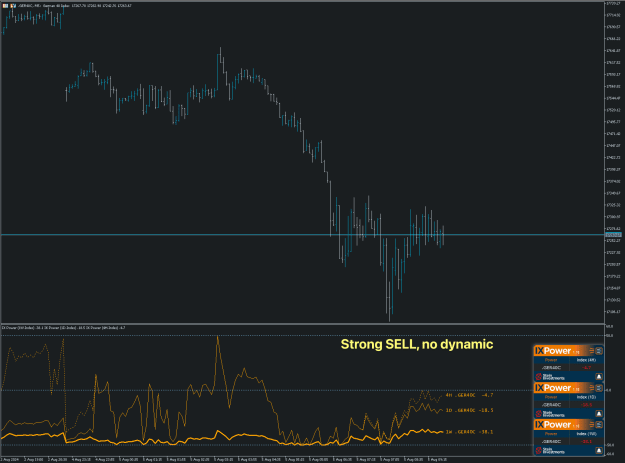Click the second chart icon next to the symbol title
The image size is (625, 463).
coord(13,6)
